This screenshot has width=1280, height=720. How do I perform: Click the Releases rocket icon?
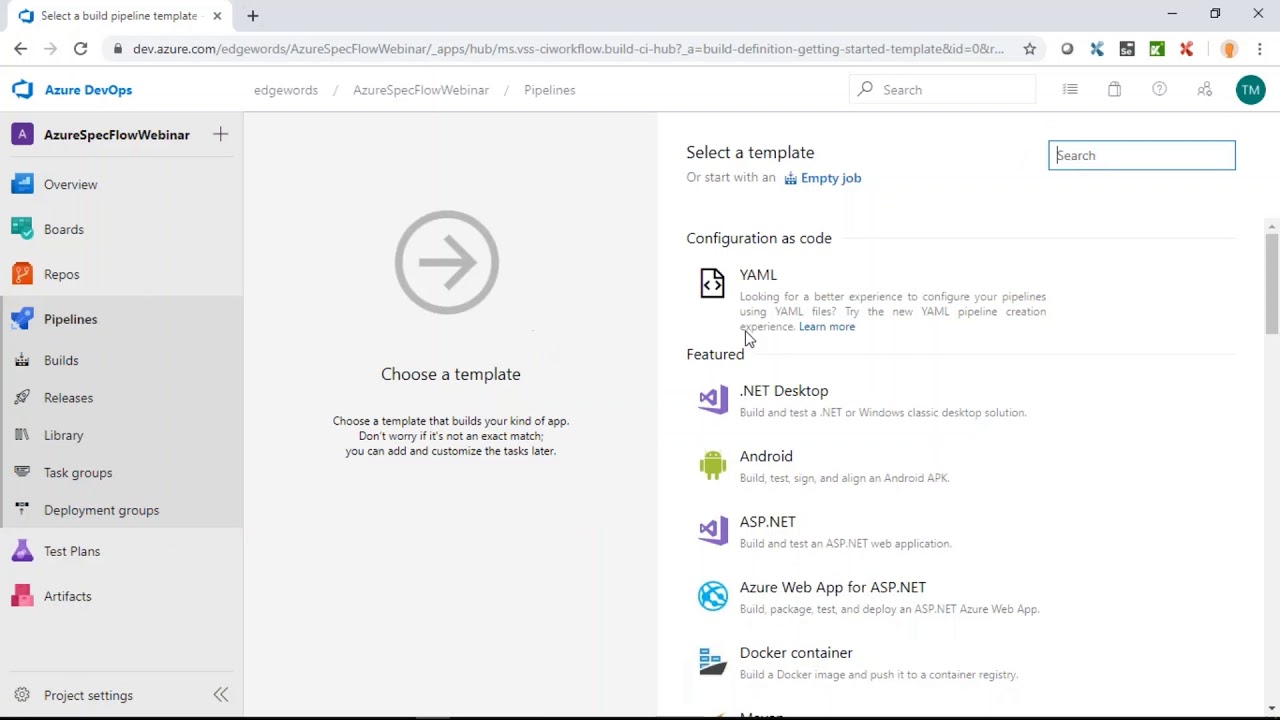(22, 397)
